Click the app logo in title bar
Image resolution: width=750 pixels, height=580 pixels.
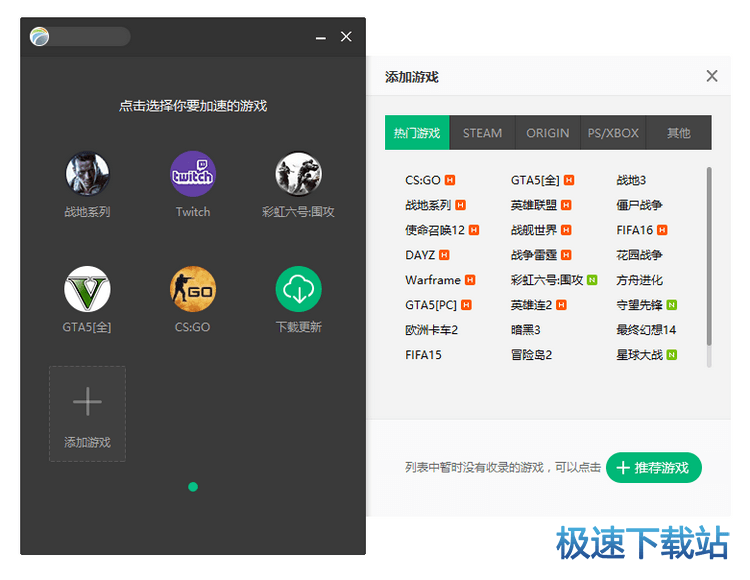click(39, 36)
